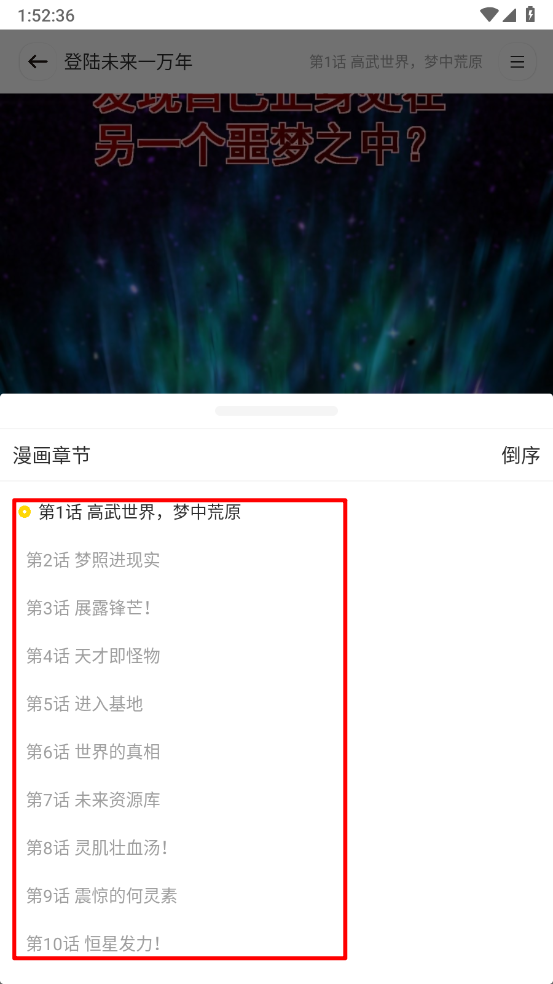Open chapter 第10话 恒星发力！
Image resolution: width=553 pixels, height=984 pixels.
pos(94,943)
